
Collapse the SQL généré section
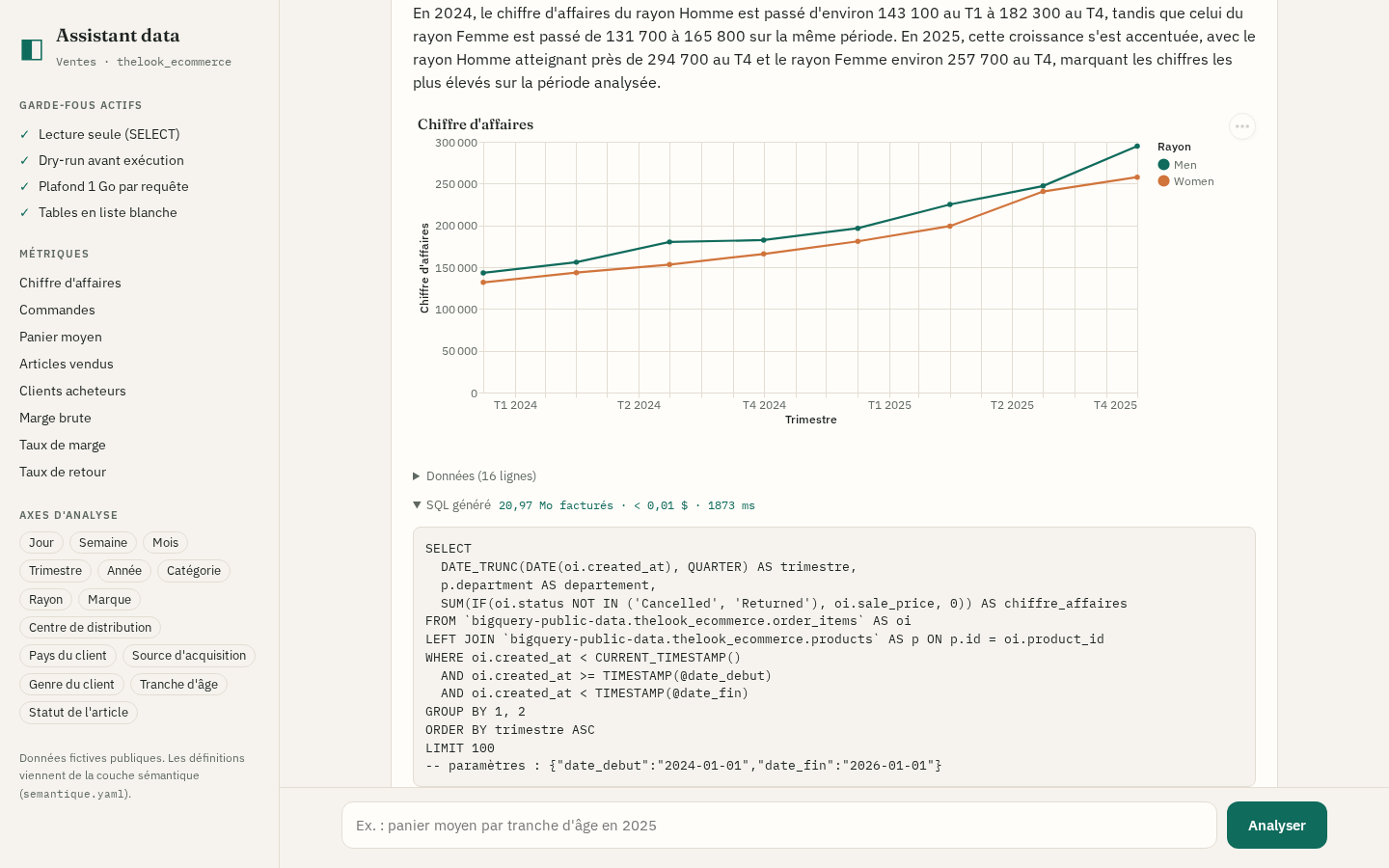451,505
